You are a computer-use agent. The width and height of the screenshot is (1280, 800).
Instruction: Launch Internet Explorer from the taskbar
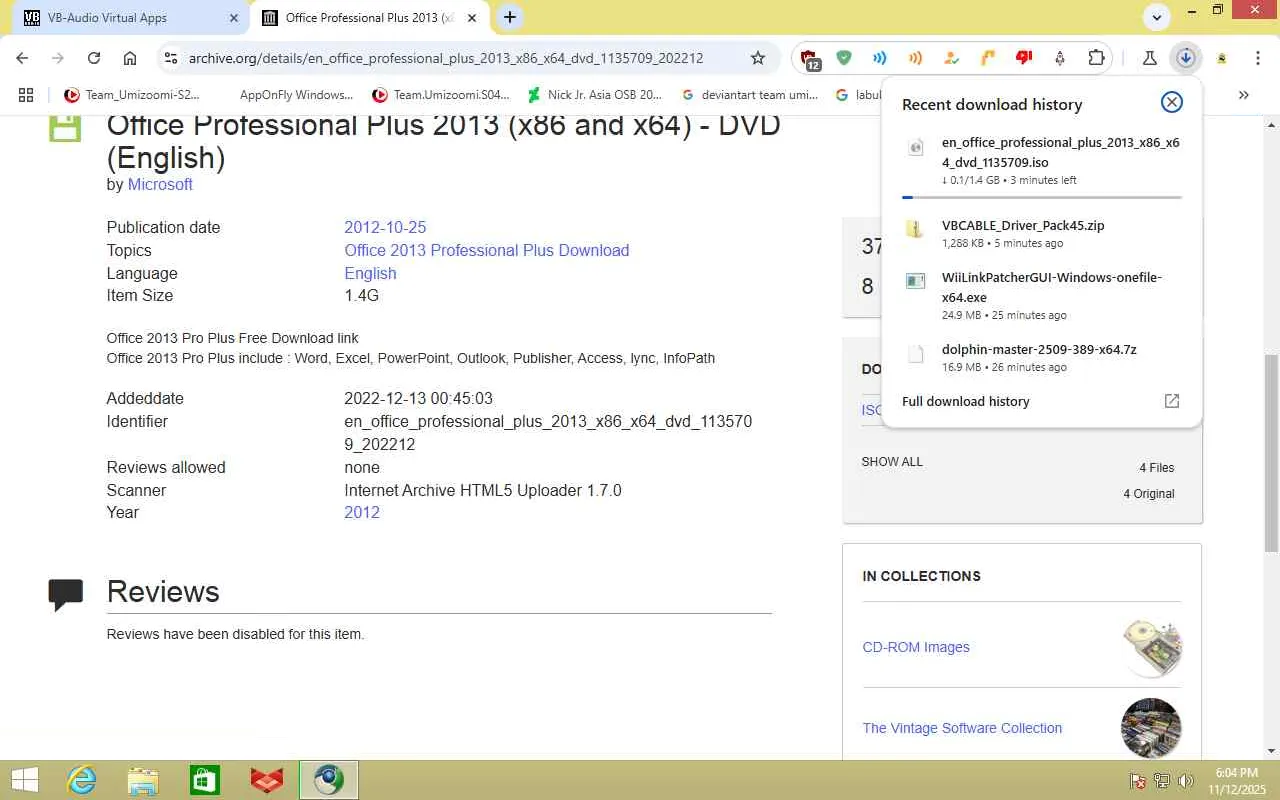coord(81,780)
